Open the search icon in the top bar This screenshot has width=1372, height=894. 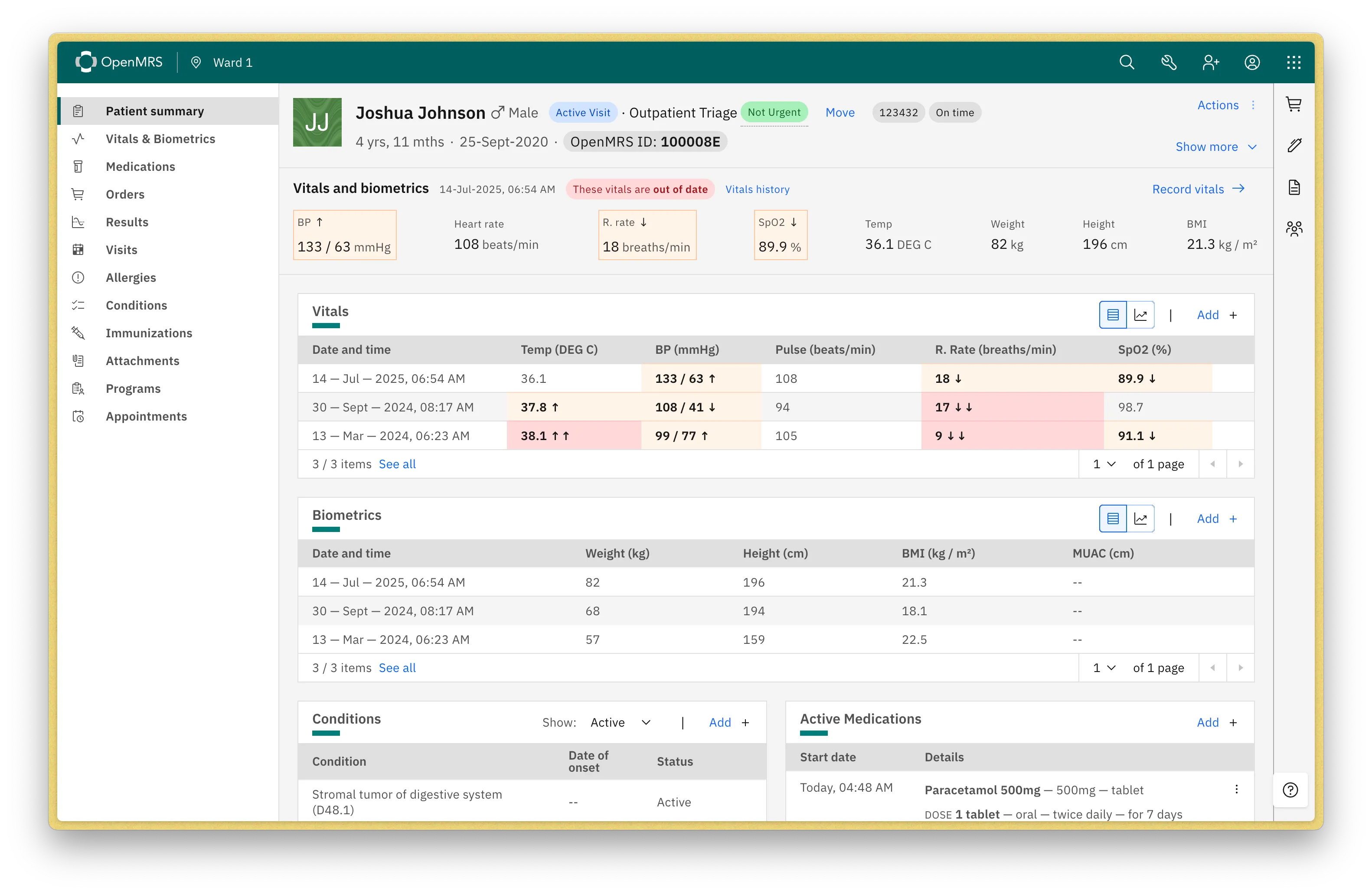1127,62
